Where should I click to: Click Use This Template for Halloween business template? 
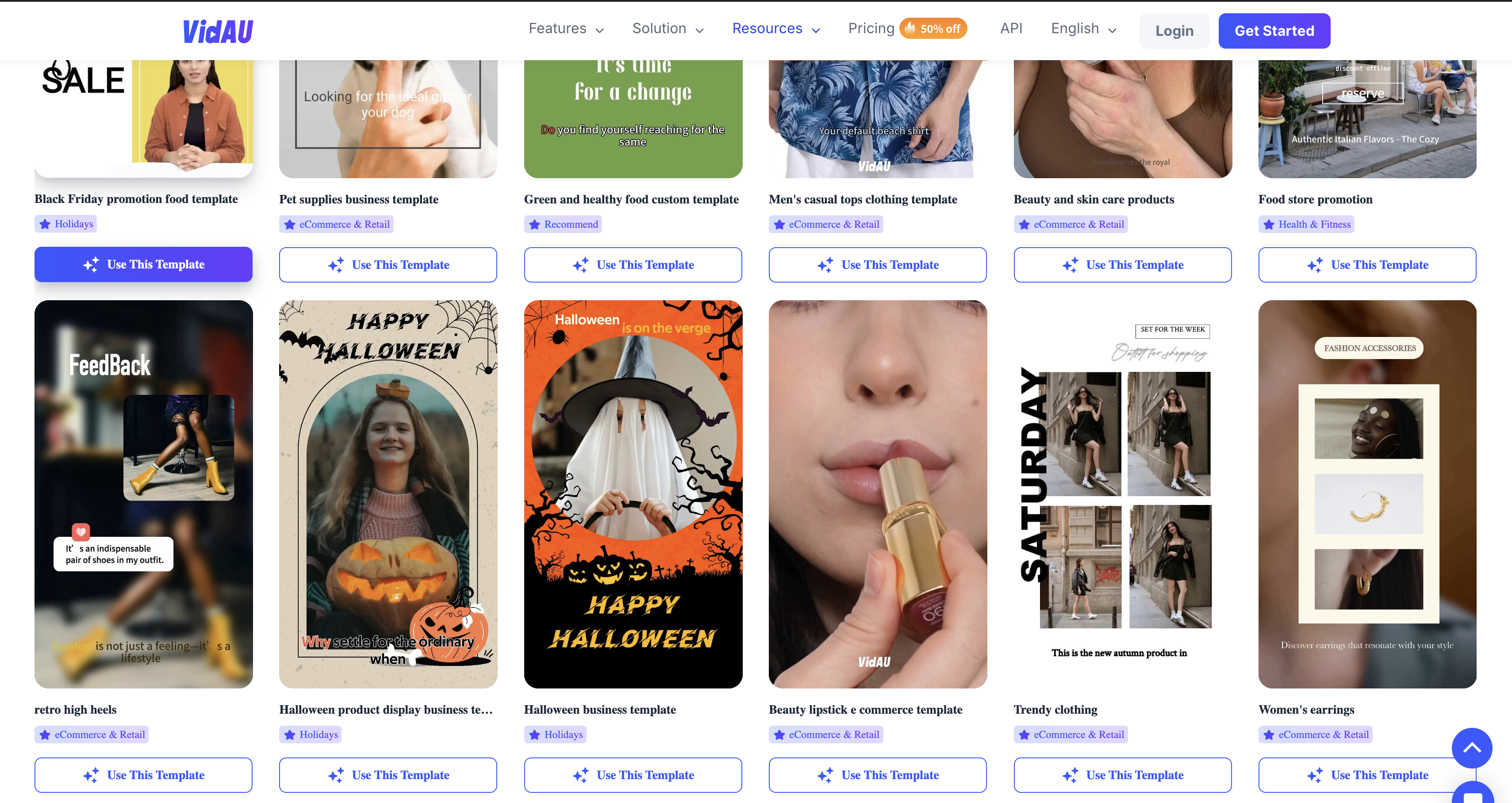tap(633, 775)
